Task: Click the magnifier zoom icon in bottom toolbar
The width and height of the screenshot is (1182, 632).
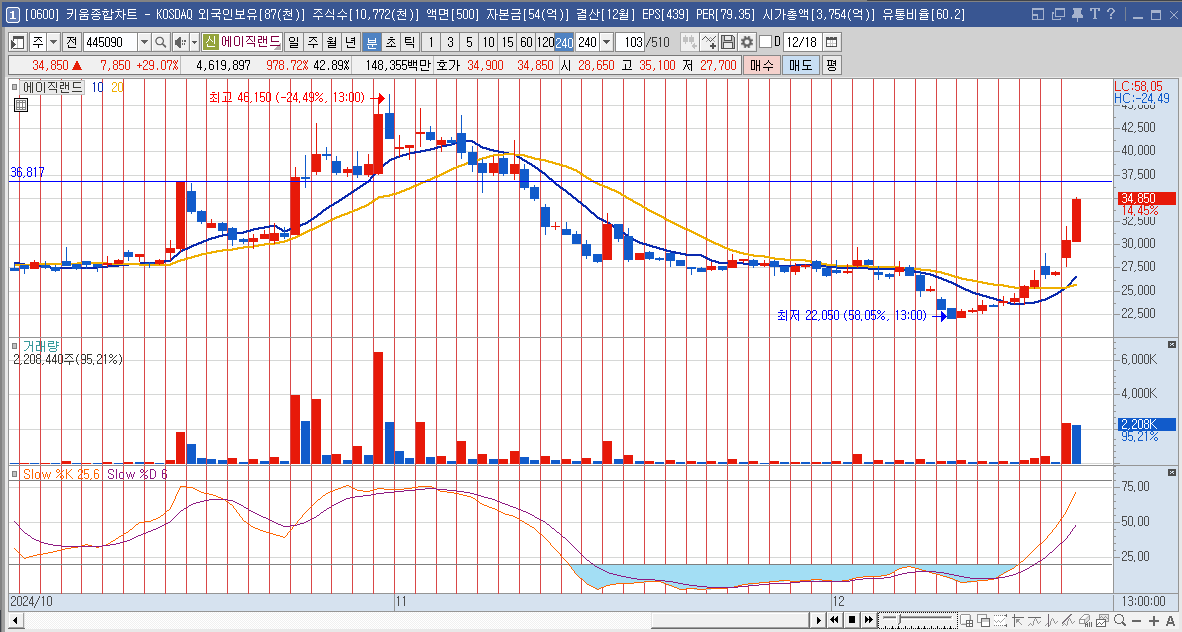Action: [1120, 620]
